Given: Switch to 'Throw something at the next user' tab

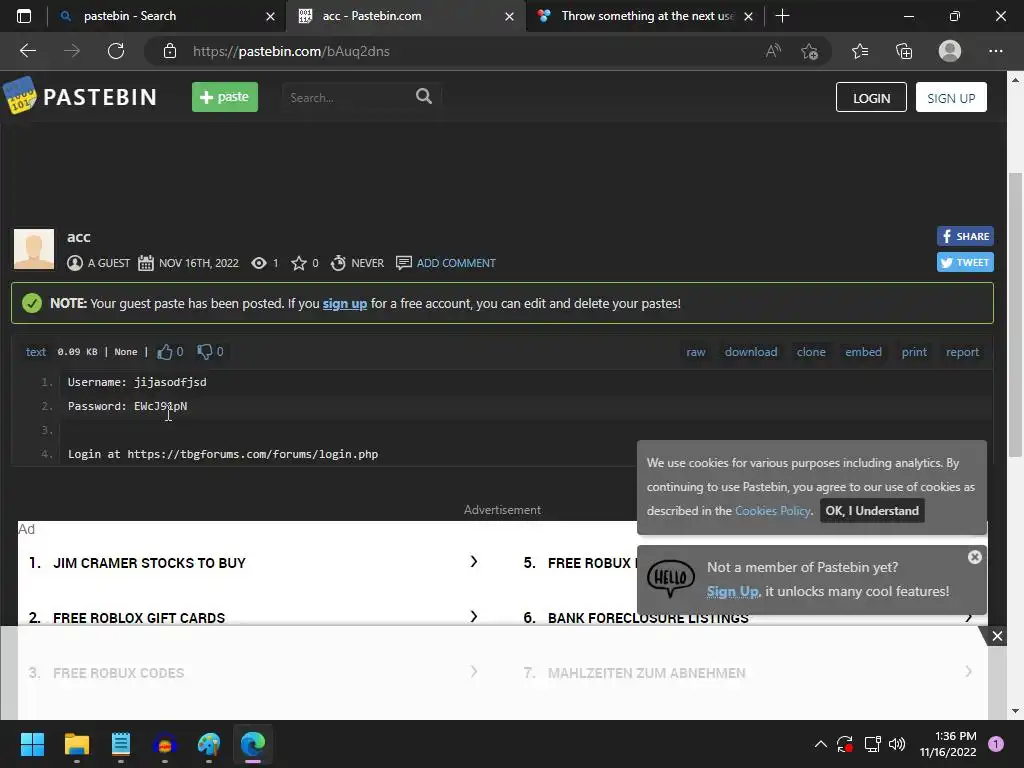Looking at the screenshot, I should pos(647,16).
